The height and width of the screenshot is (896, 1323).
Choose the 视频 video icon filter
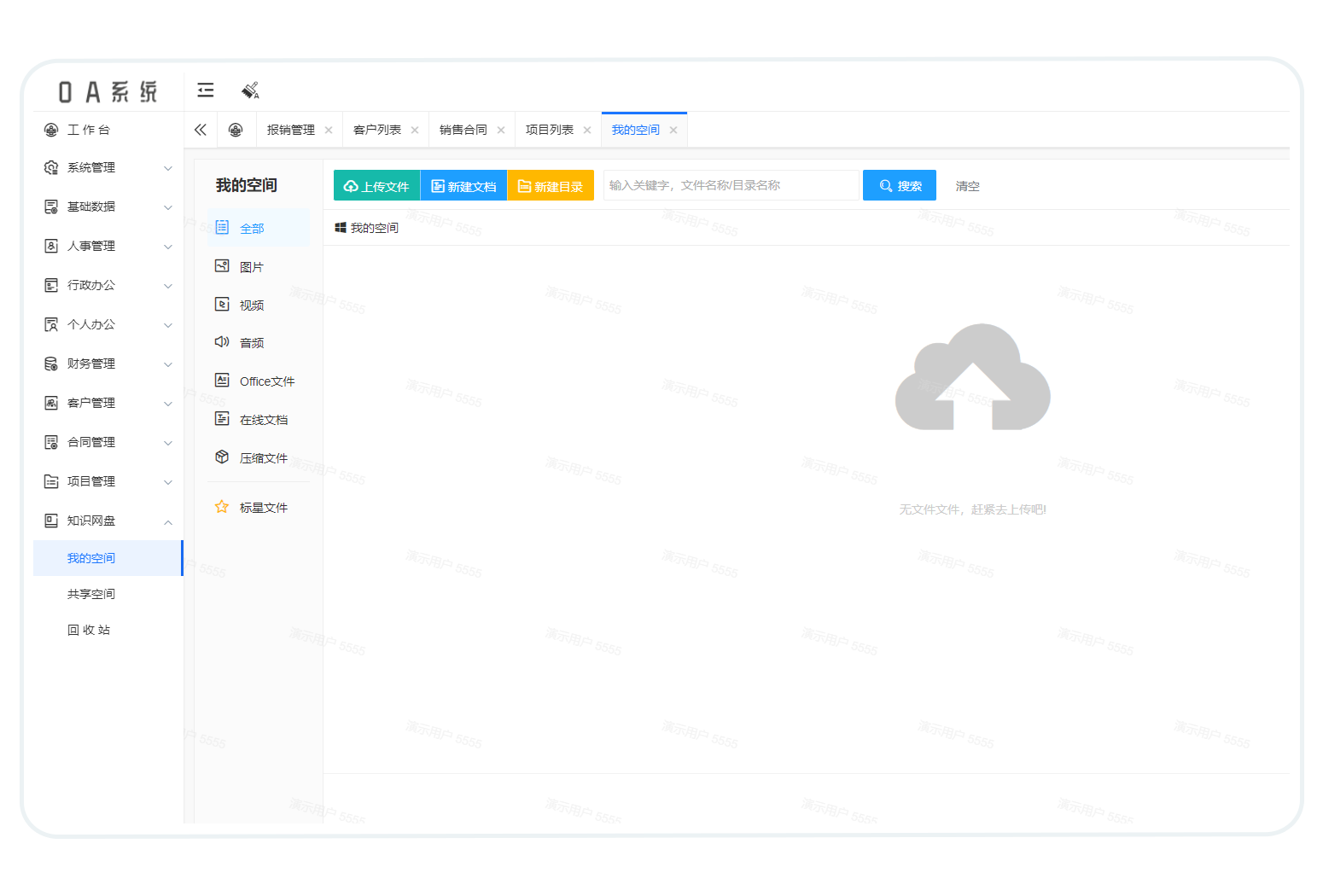(222, 305)
